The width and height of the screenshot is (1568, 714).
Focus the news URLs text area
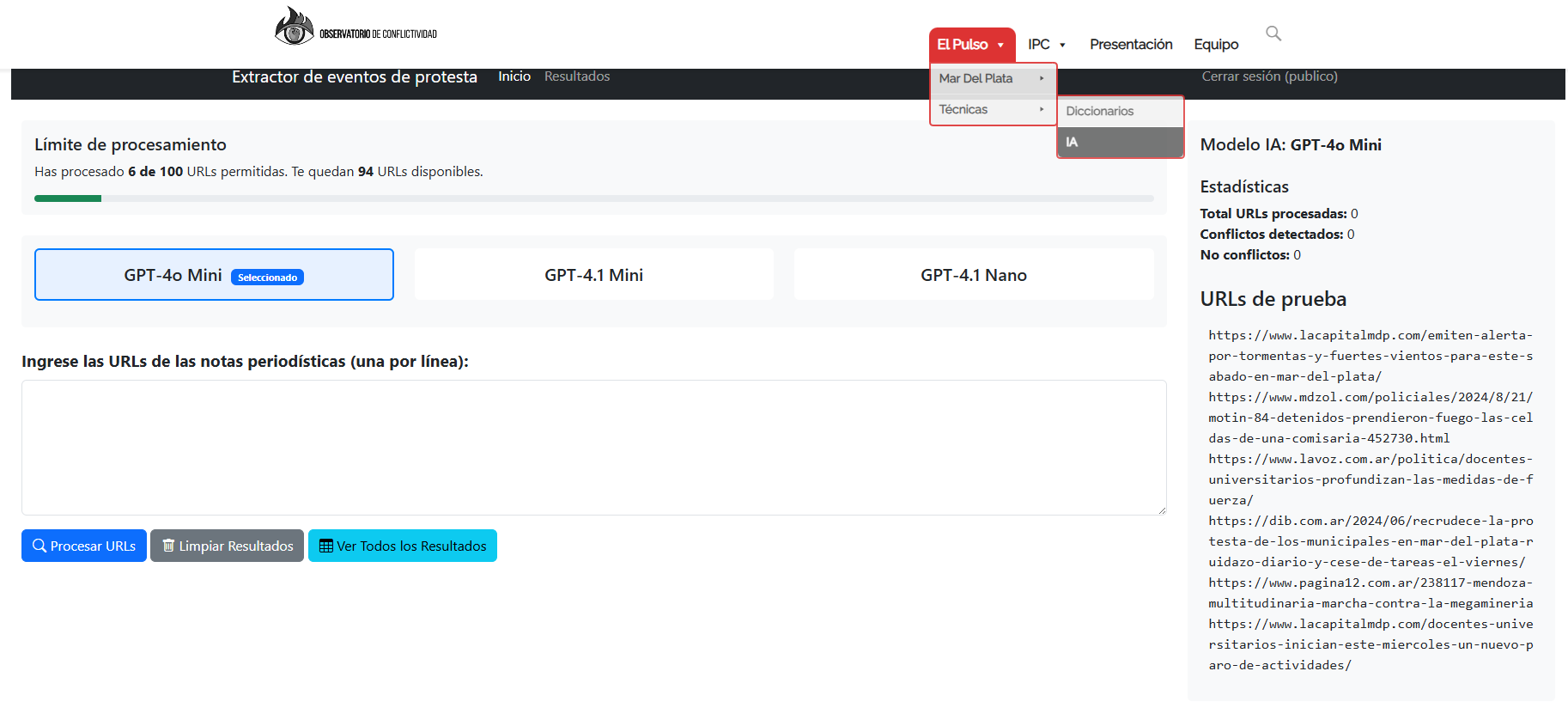pyautogui.click(x=593, y=448)
